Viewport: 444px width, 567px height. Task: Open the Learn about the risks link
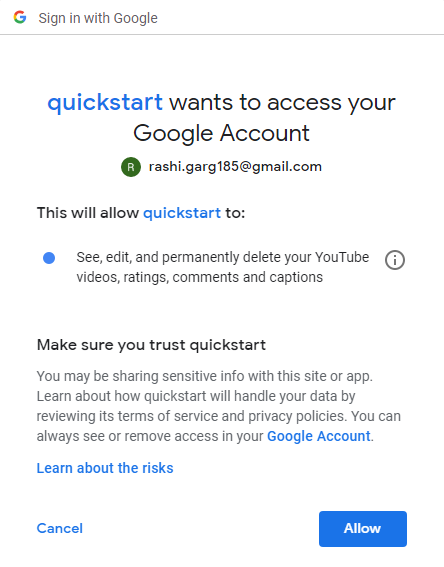click(105, 468)
